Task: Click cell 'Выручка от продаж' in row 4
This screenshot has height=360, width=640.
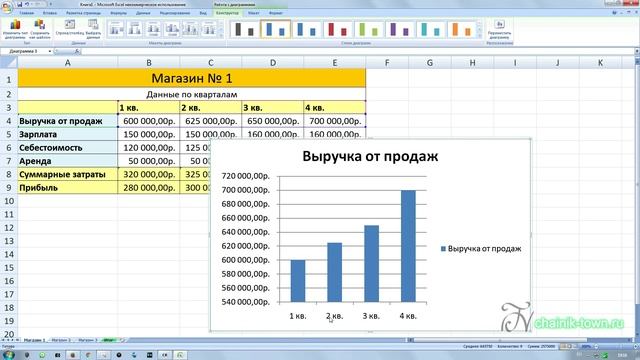Action: click(x=67, y=121)
